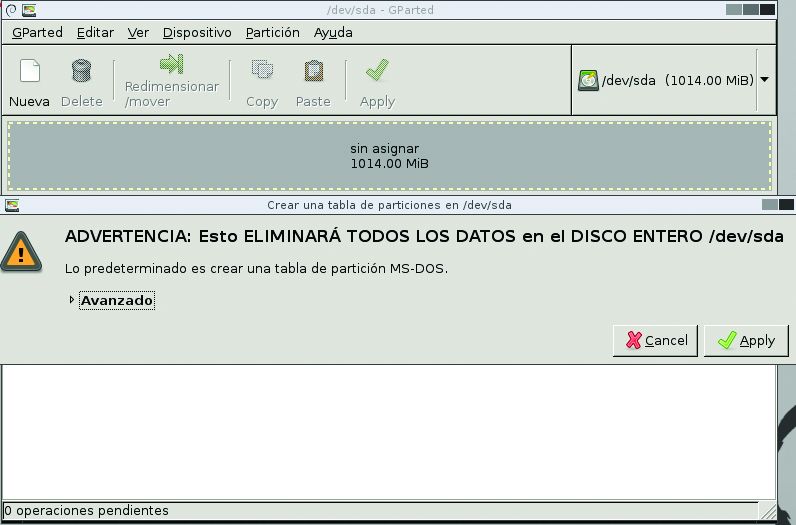Click the dialog title Crear una tabla de particiones
This screenshot has height=525, width=796.
coord(389,205)
